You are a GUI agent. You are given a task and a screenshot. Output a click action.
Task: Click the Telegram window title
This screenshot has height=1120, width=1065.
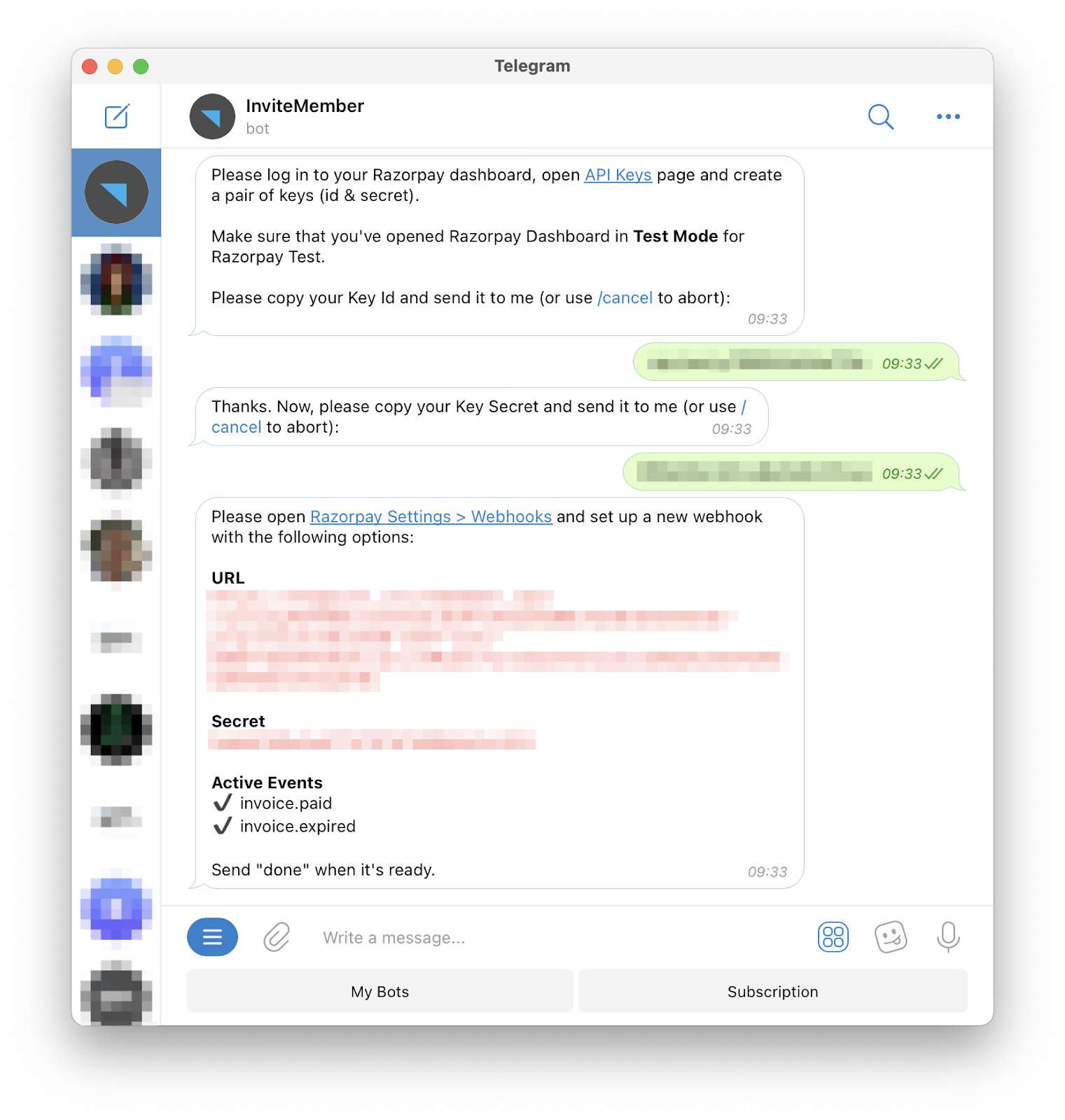(532, 66)
